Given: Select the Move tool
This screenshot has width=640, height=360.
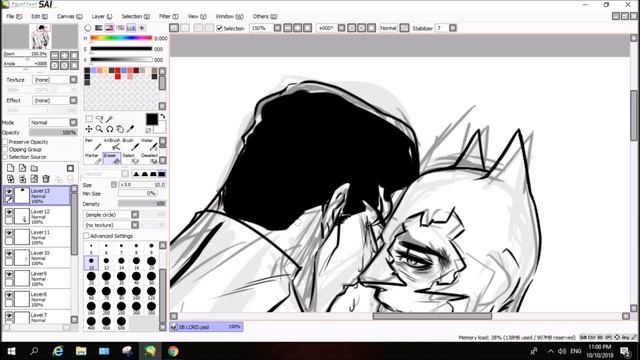Looking at the screenshot, I should pyautogui.click(x=89, y=129).
